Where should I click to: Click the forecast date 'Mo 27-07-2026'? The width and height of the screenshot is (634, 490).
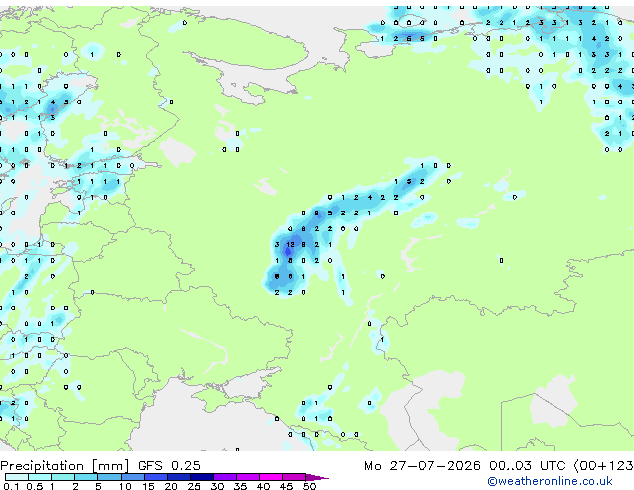pyautogui.click(x=422, y=466)
